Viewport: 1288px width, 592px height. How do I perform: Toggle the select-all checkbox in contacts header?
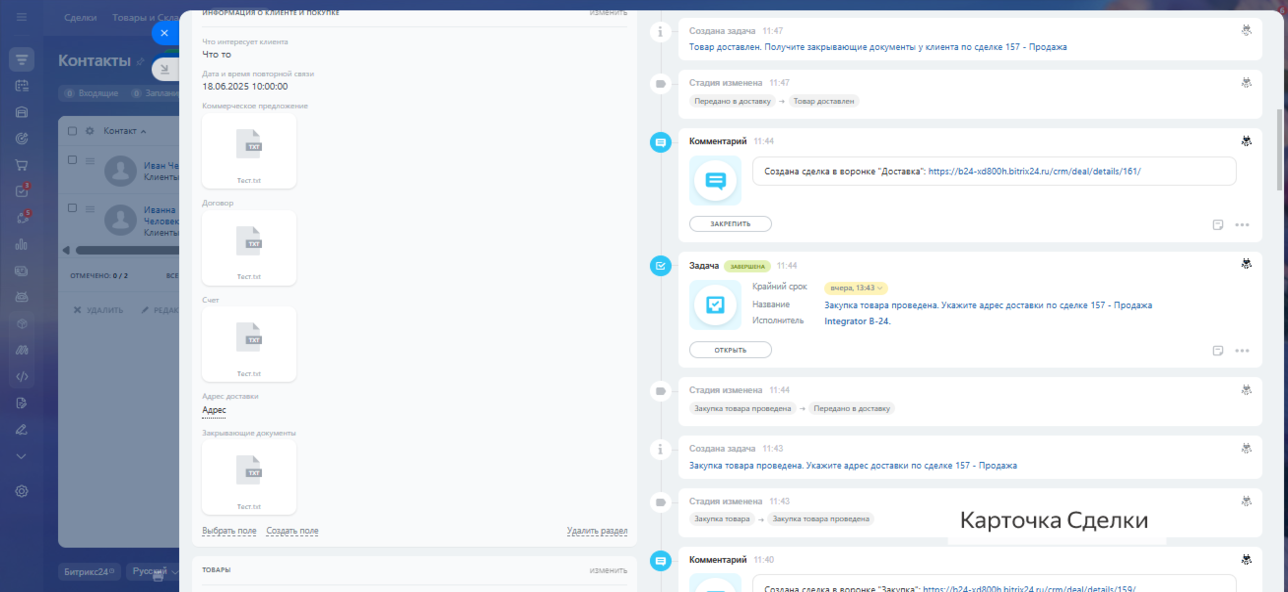tap(73, 131)
